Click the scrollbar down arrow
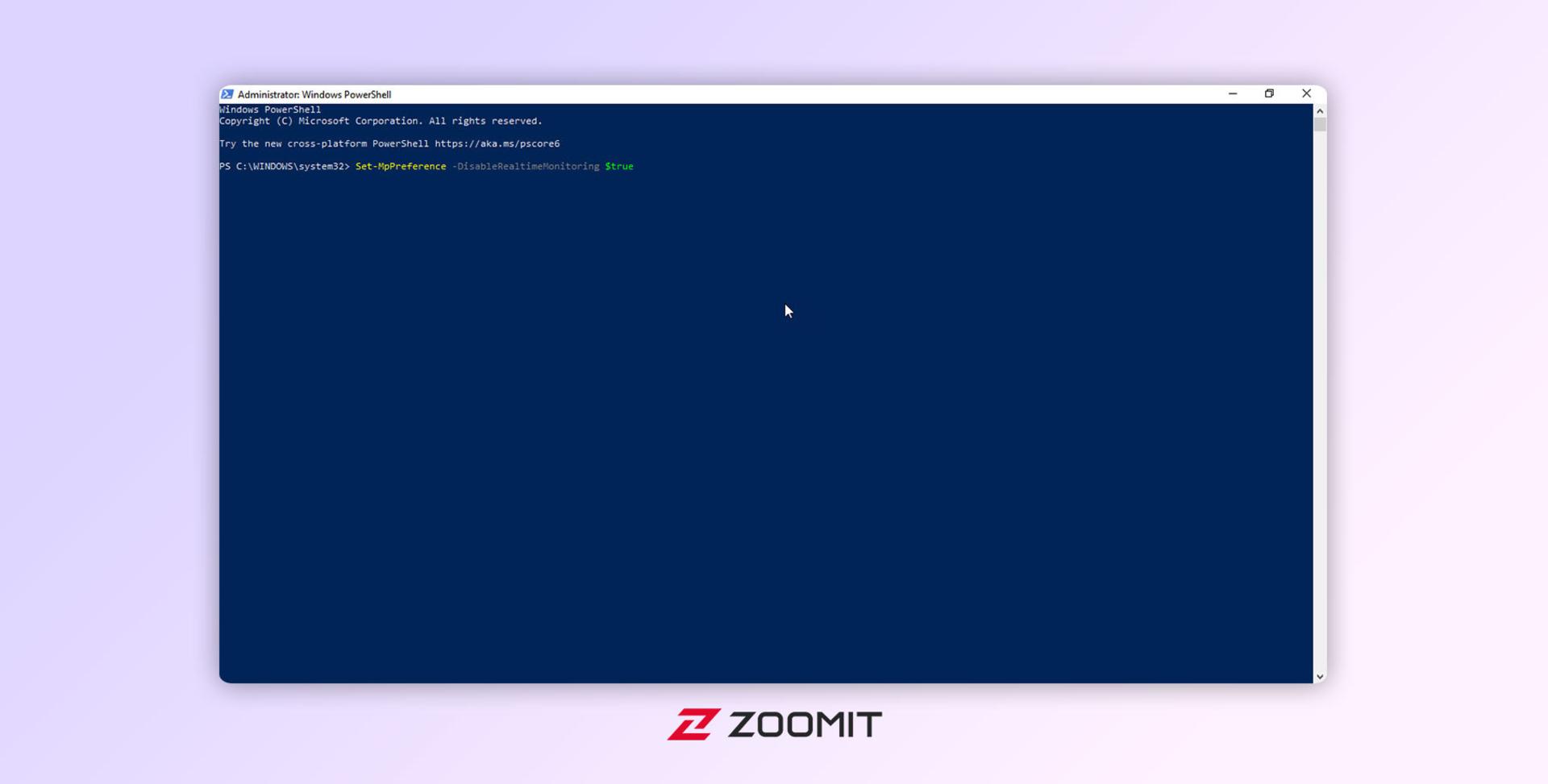Viewport: 1548px width, 784px height. (1320, 677)
